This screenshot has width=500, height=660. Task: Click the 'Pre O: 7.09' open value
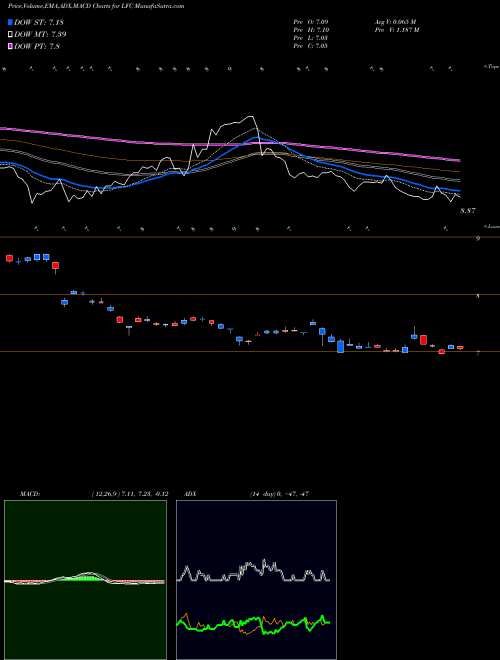click(311, 21)
